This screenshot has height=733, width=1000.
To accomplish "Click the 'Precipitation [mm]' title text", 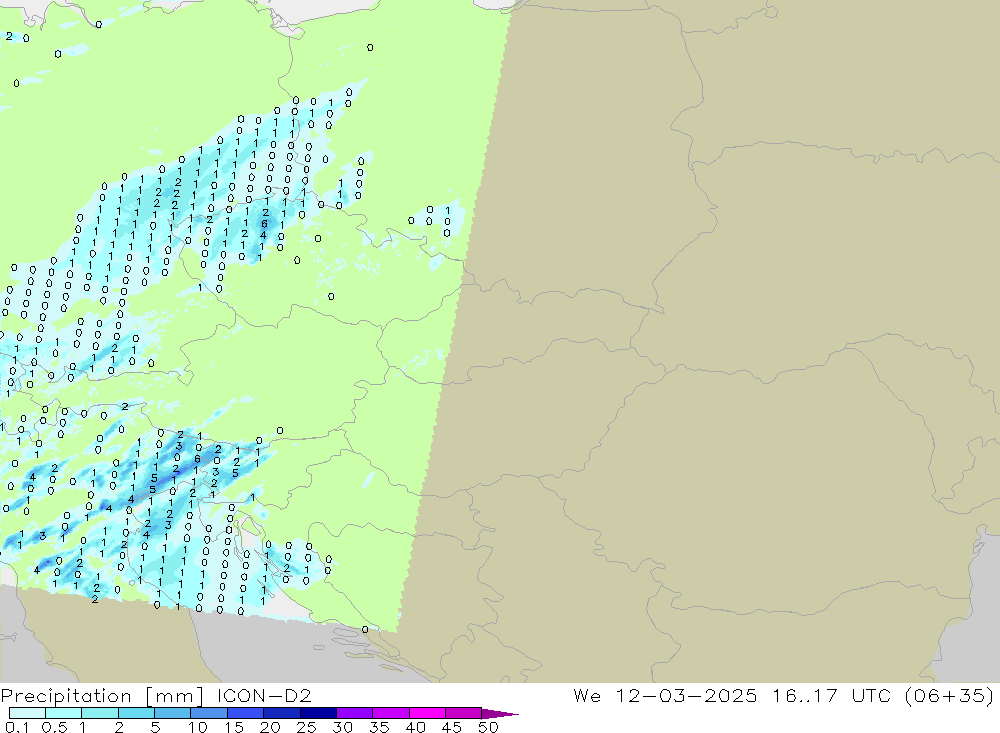I will (x=103, y=696).
